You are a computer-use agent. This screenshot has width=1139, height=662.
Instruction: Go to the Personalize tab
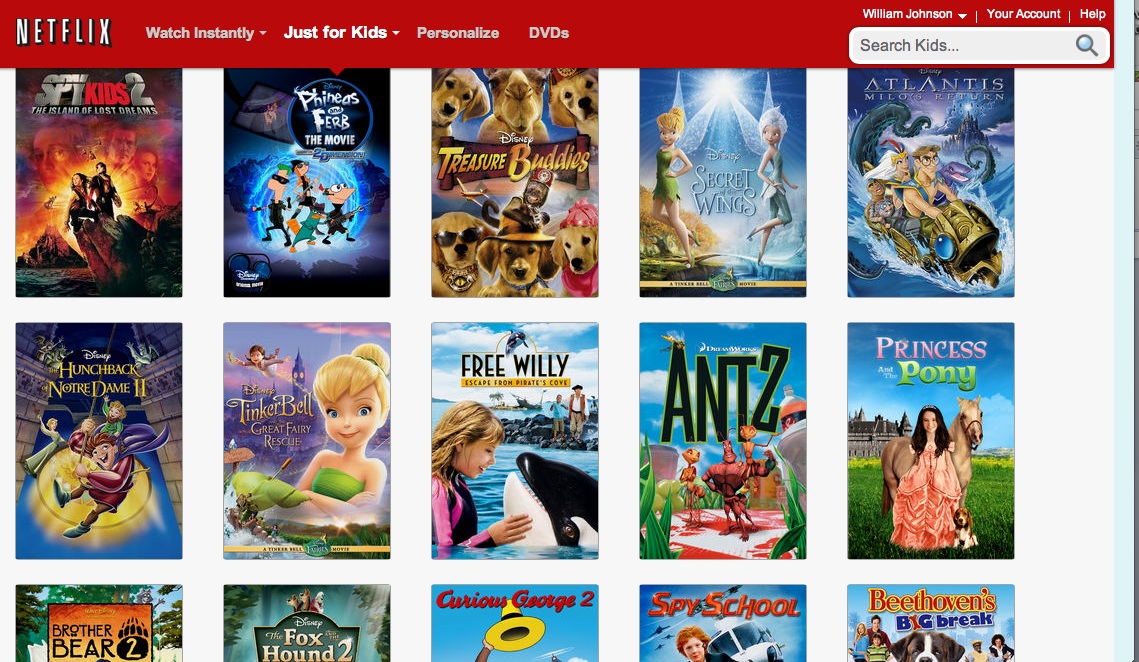[x=458, y=33]
